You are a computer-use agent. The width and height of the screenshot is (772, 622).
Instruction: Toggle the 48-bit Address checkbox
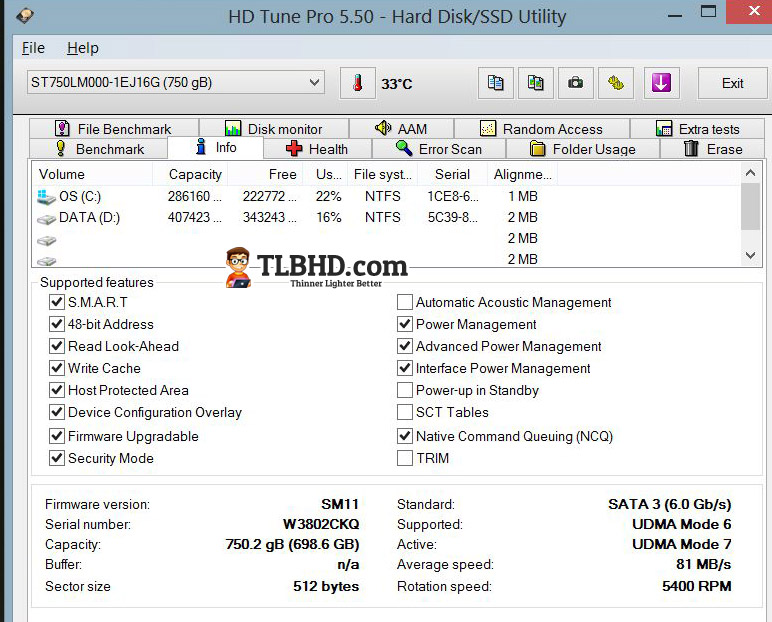(x=57, y=324)
